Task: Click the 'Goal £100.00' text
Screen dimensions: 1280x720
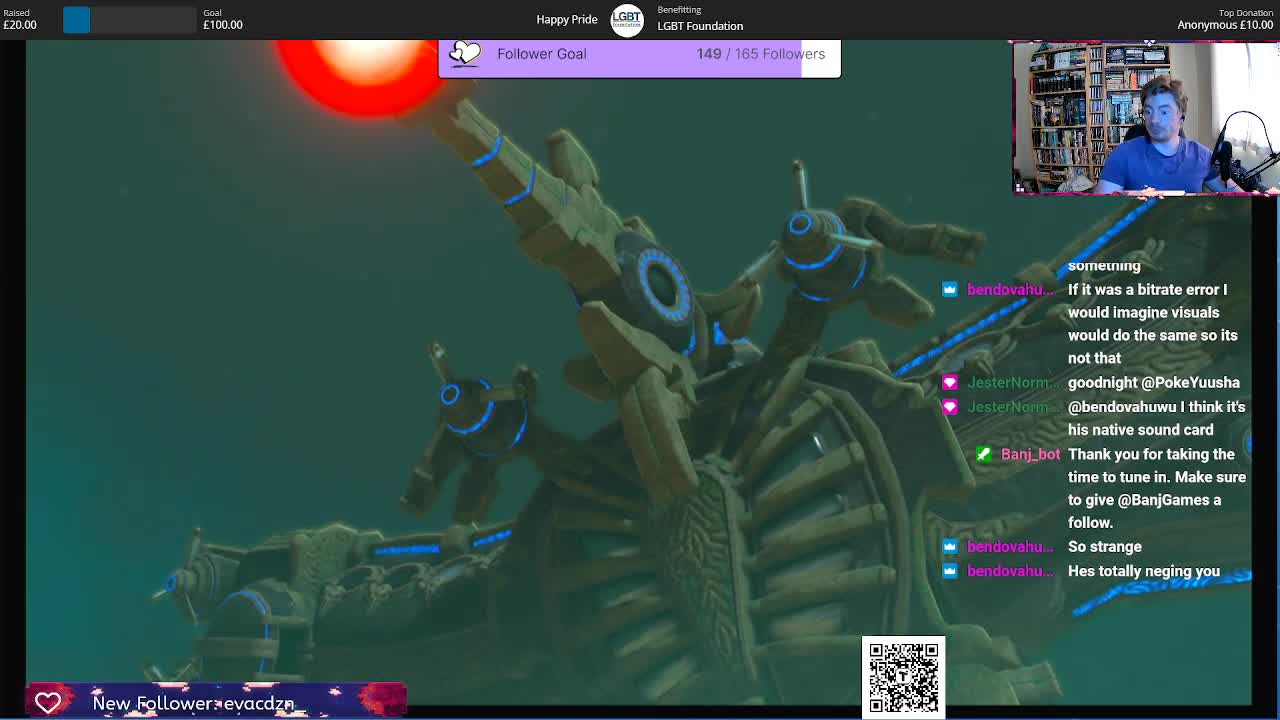Action: [222, 19]
